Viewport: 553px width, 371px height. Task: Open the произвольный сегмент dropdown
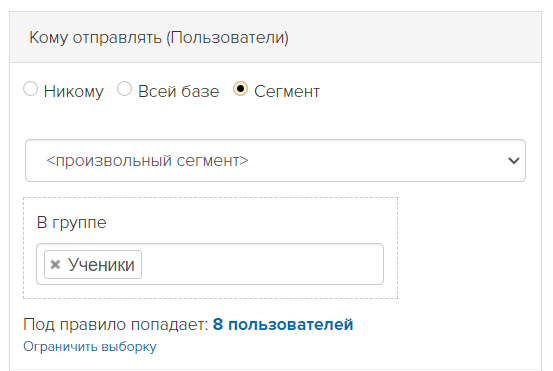[275, 160]
